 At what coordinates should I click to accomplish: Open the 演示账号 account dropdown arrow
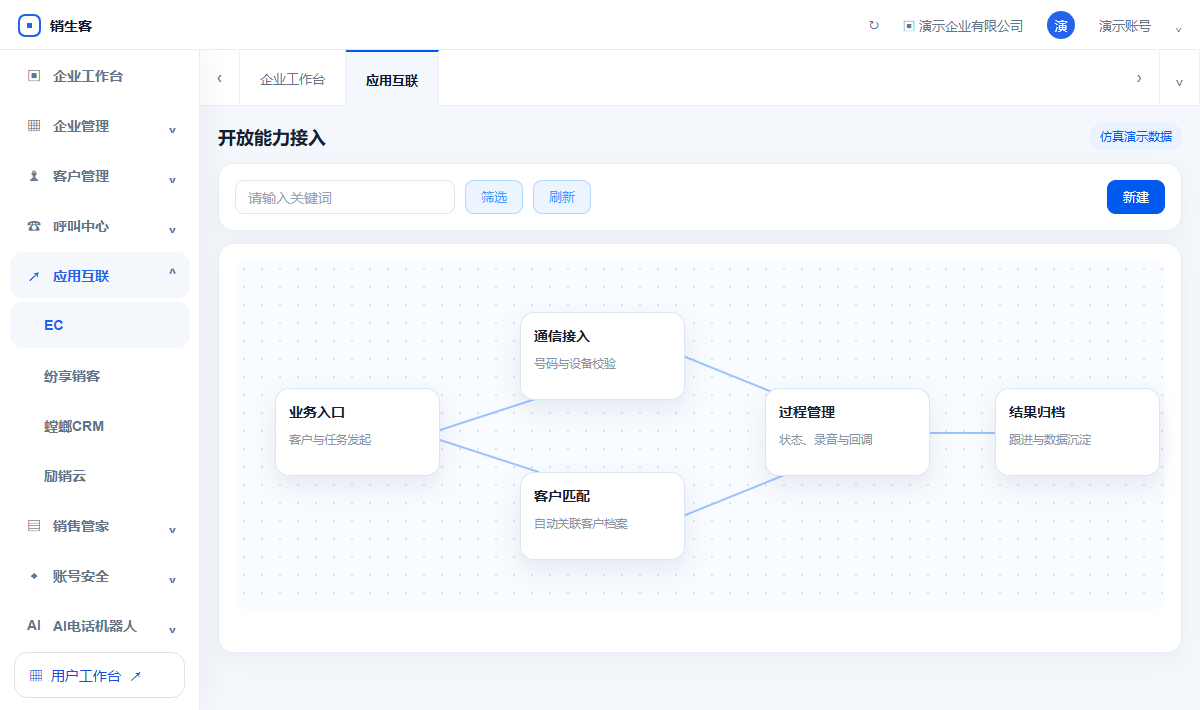[x=1178, y=28]
